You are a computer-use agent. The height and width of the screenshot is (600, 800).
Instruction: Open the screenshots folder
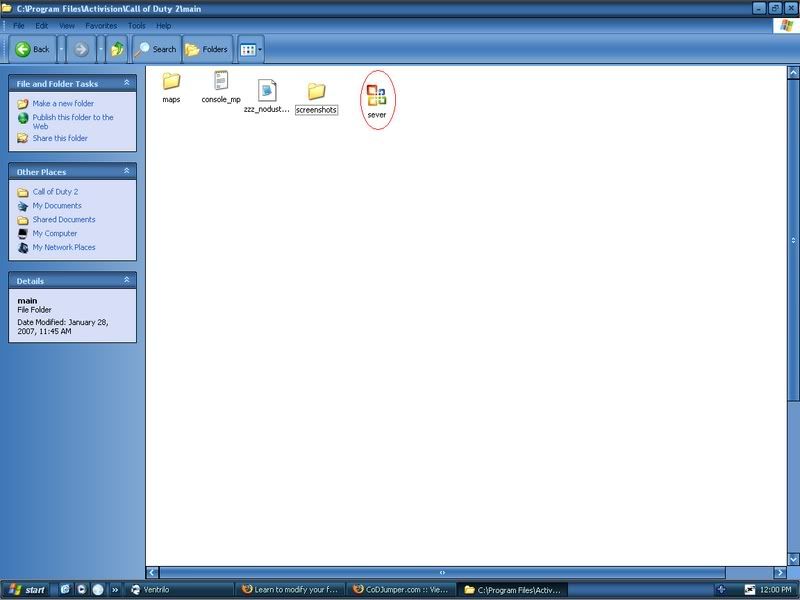coord(316,92)
